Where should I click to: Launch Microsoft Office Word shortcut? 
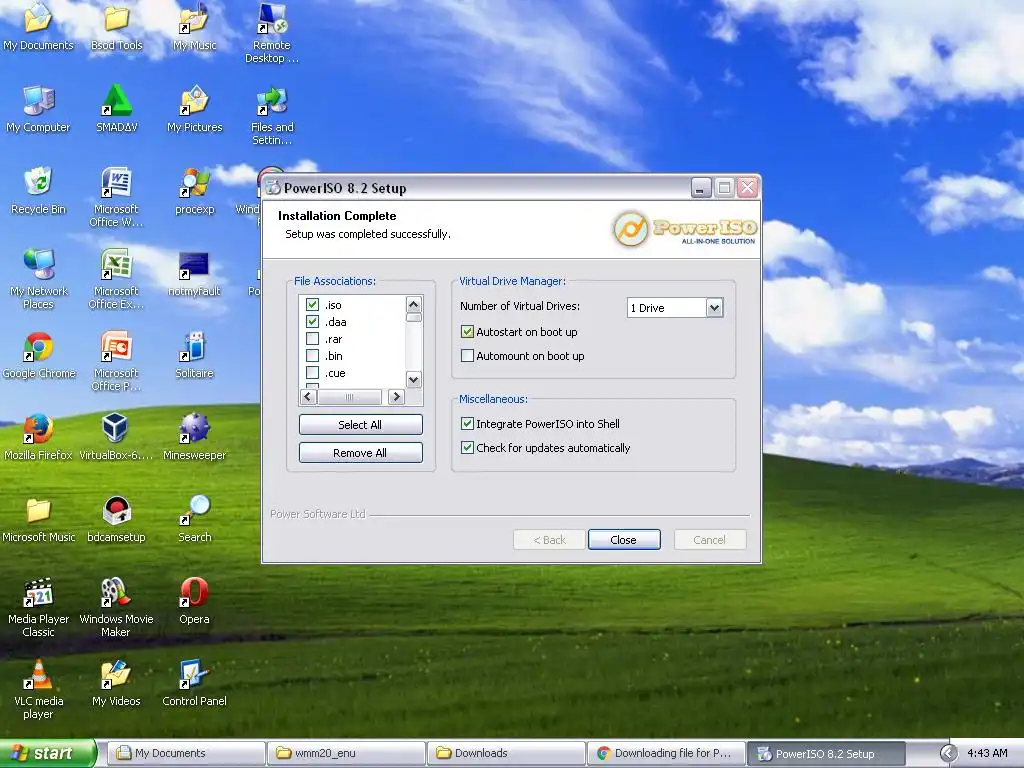tap(116, 197)
